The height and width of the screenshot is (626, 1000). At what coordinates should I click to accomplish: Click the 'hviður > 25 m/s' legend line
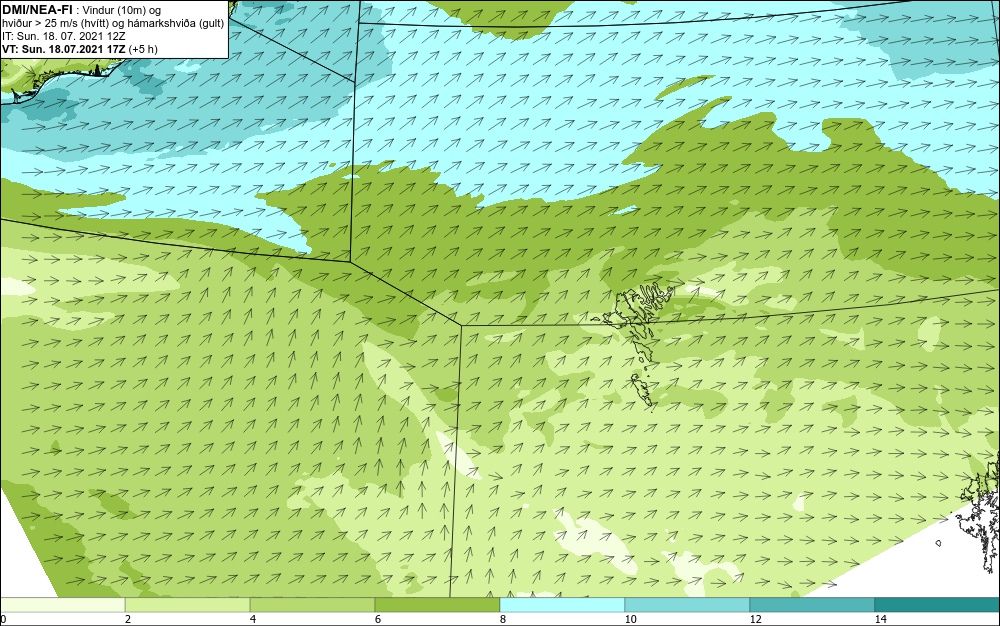(113, 24)
